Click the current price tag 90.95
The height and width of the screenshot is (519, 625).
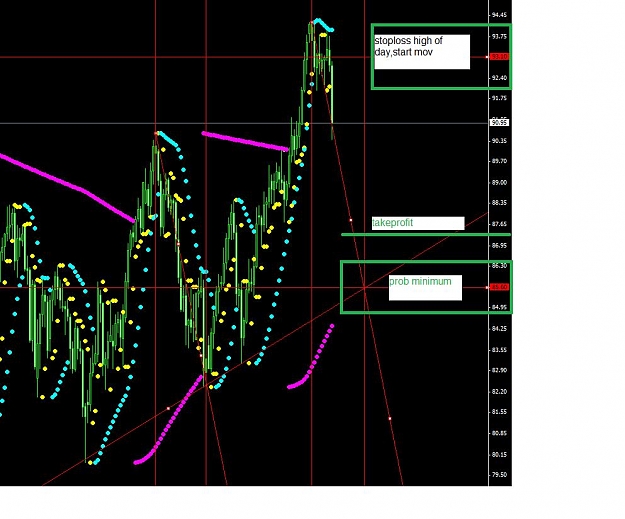[x=499, y=123]
